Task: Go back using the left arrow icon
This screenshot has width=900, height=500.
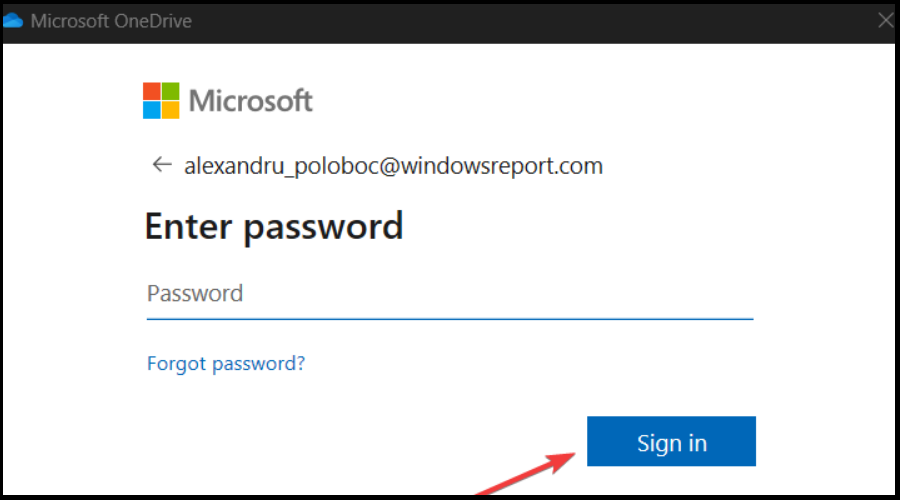Action: click(162, 165)
